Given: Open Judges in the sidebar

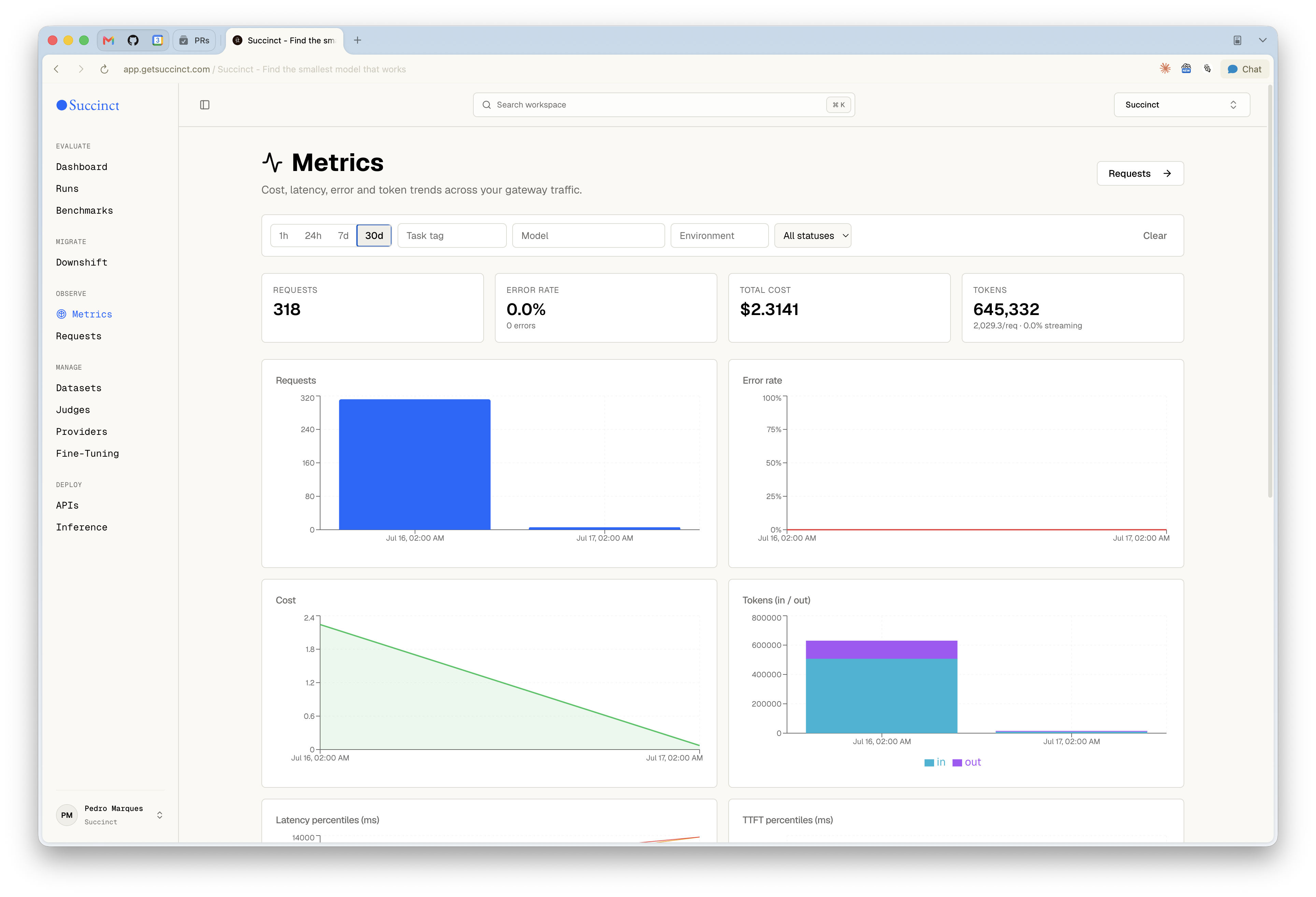Looking at the screenshot, I should point(73,410).
